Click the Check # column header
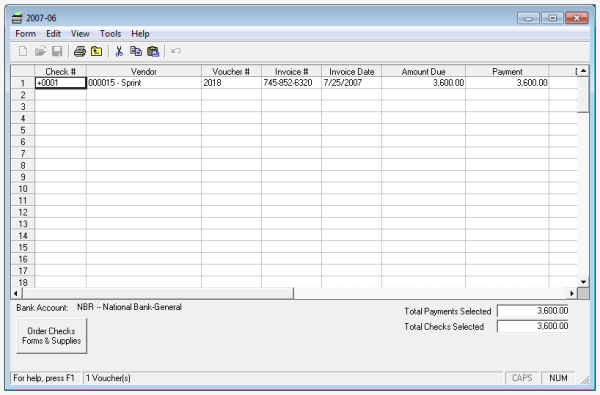This screenshot has width=600, height=395. click(60, 71)
